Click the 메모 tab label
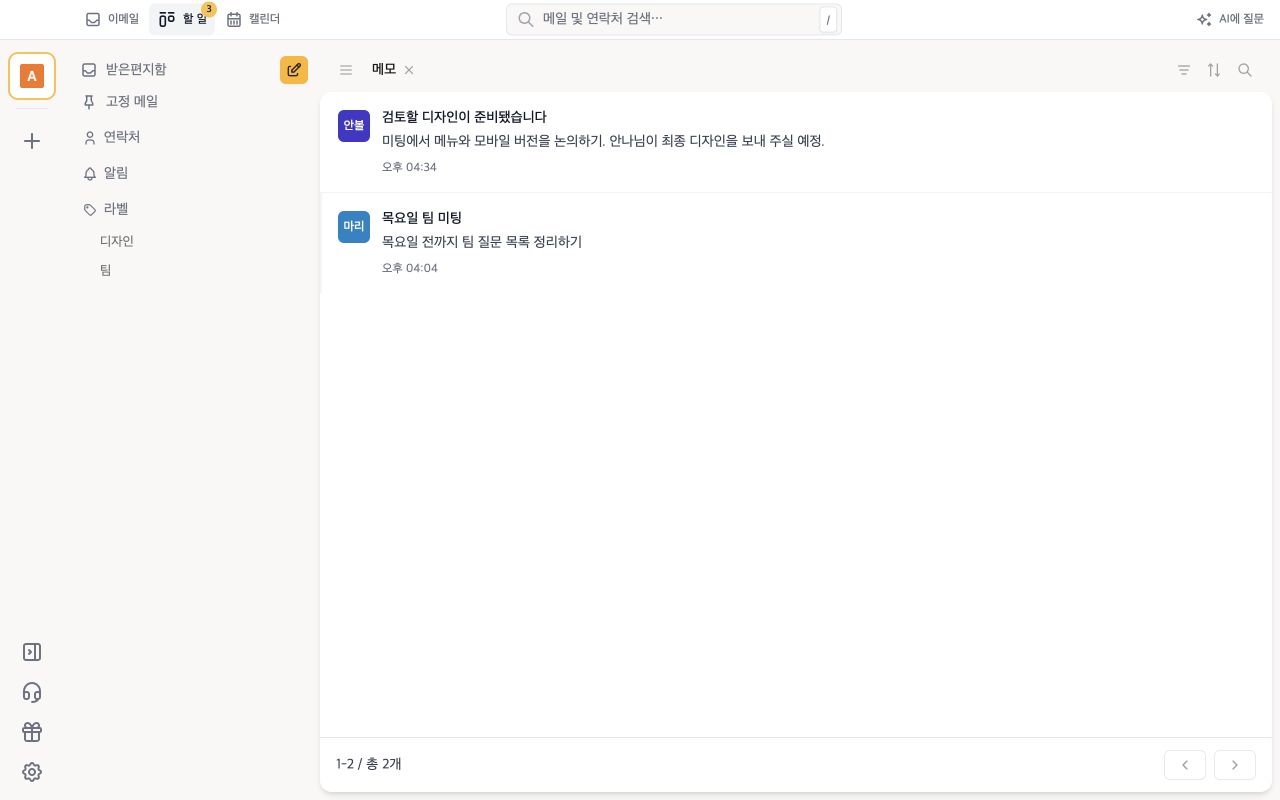The height and width of the screenshot is (800, 1280). pos(384,69)
